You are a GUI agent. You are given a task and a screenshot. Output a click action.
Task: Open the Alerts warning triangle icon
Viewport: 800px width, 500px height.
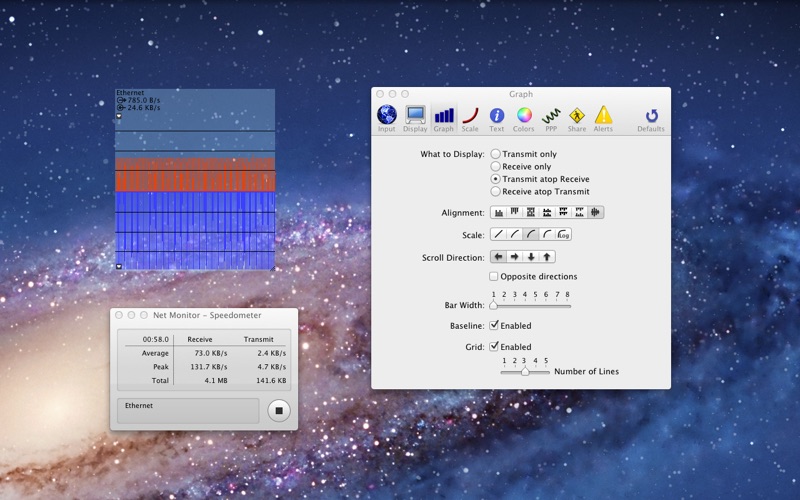tap(603, 115)
